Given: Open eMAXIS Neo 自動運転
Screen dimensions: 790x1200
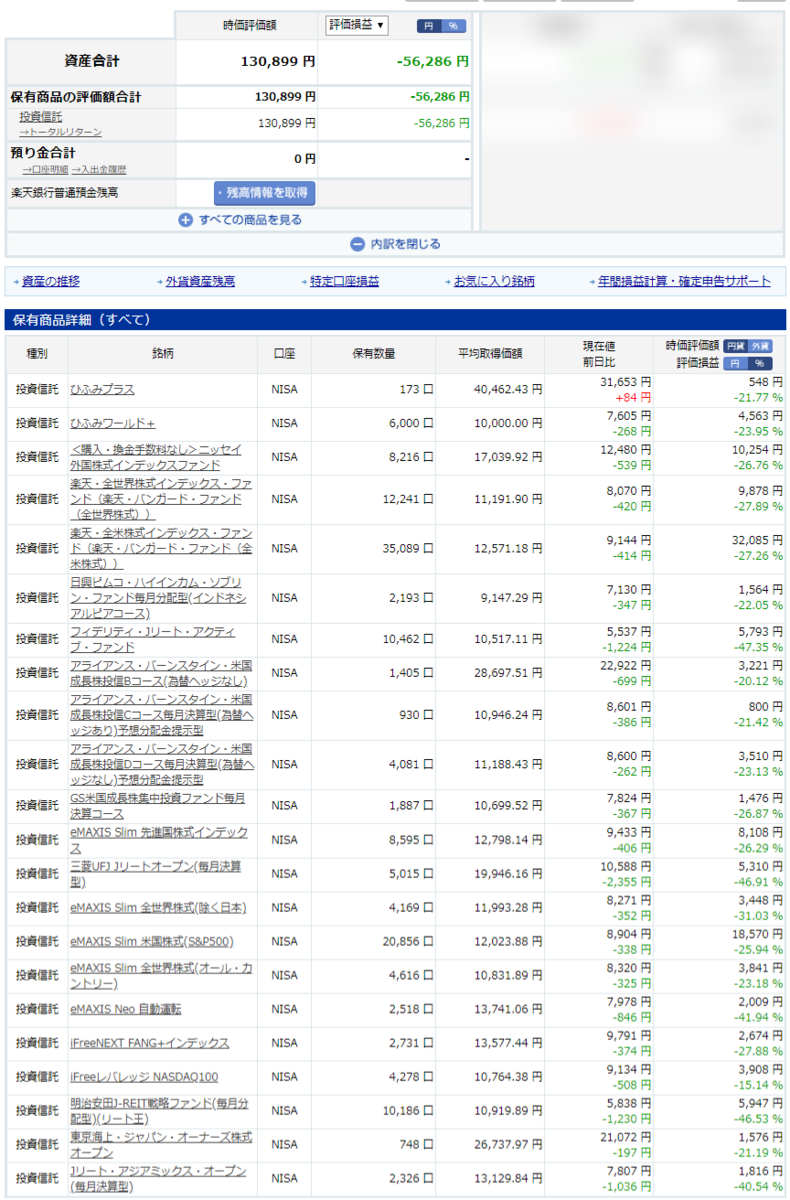Looking at the screenshot, I should tap(126, 1010).
